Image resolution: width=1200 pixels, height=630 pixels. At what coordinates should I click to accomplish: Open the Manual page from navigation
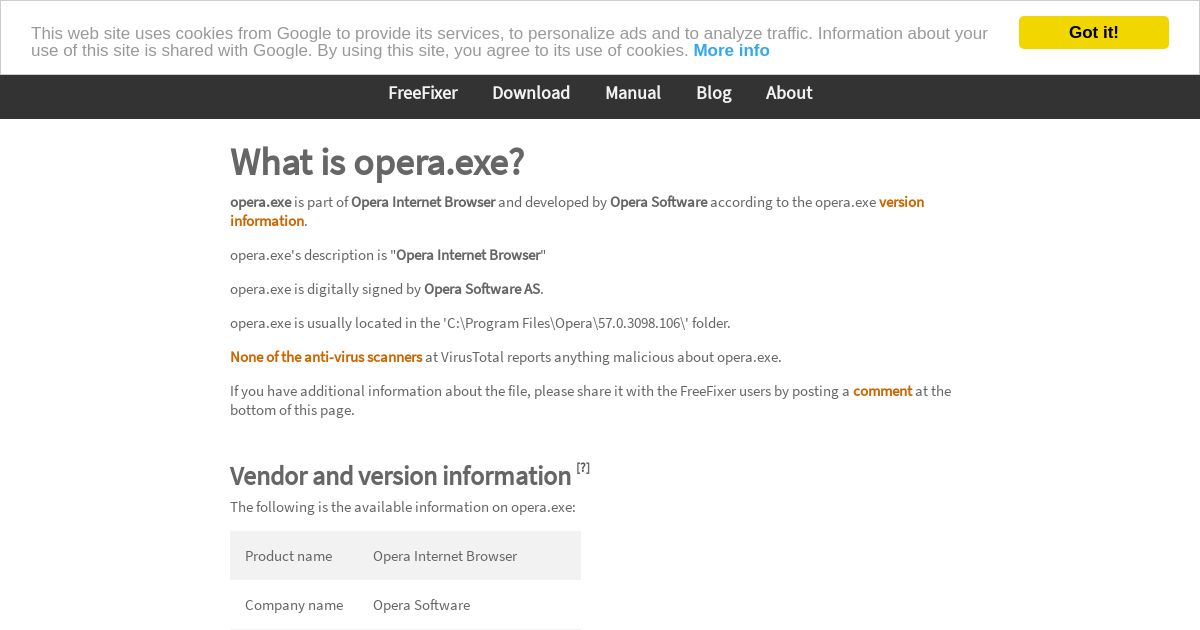click(x=633, y=93)
